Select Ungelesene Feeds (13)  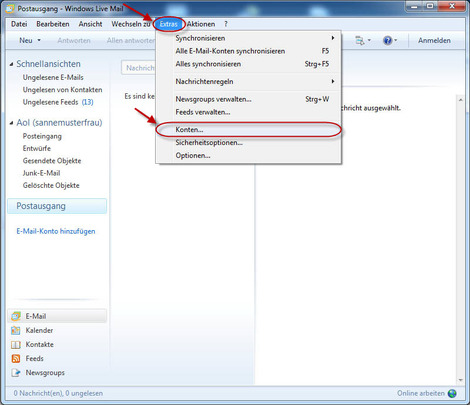pyautogui.click(x=58, y=102)
